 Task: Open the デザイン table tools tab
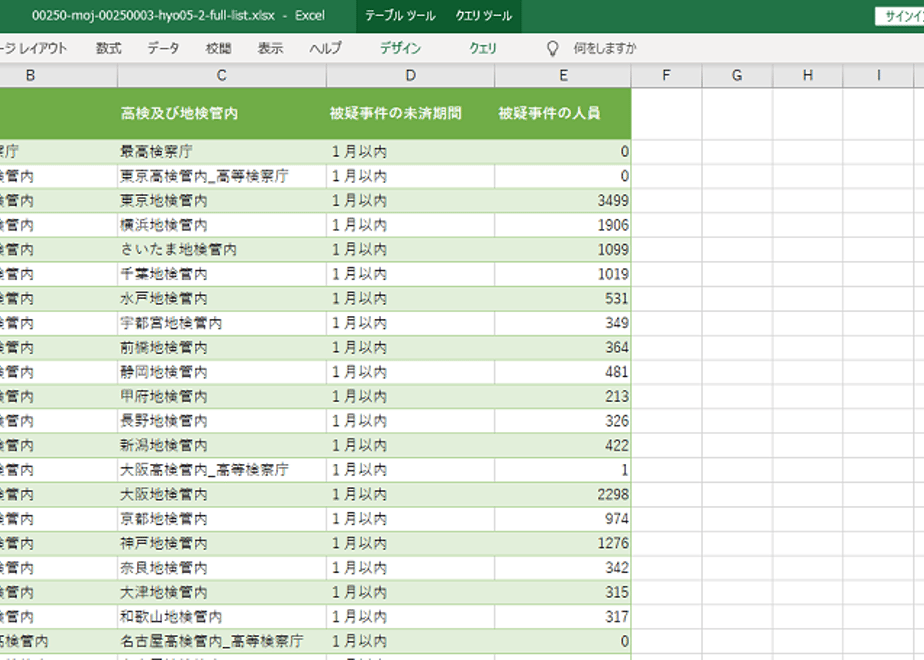pyautogui.click(x=400, y=48)
